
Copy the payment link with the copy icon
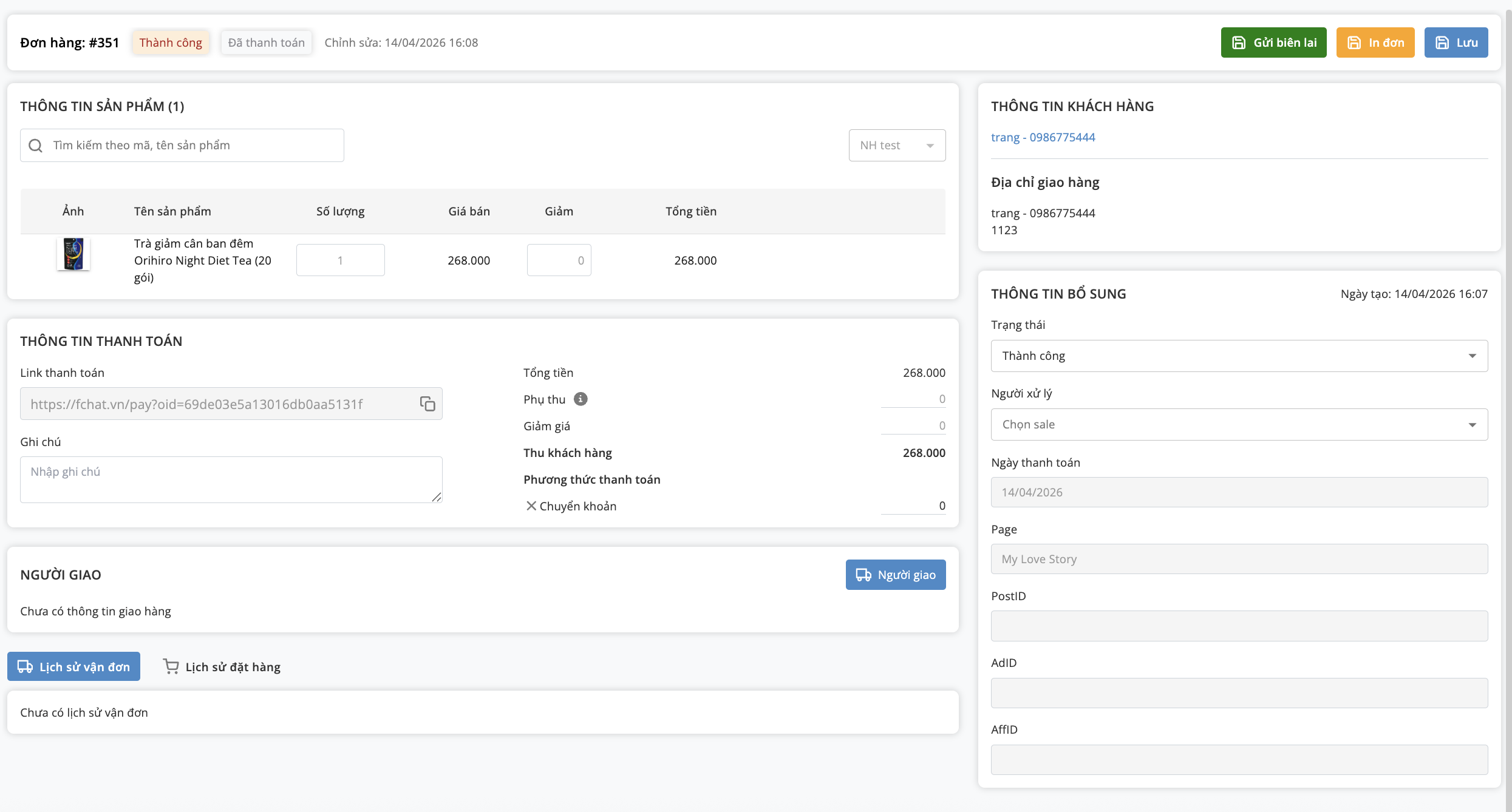click(427, 404)
